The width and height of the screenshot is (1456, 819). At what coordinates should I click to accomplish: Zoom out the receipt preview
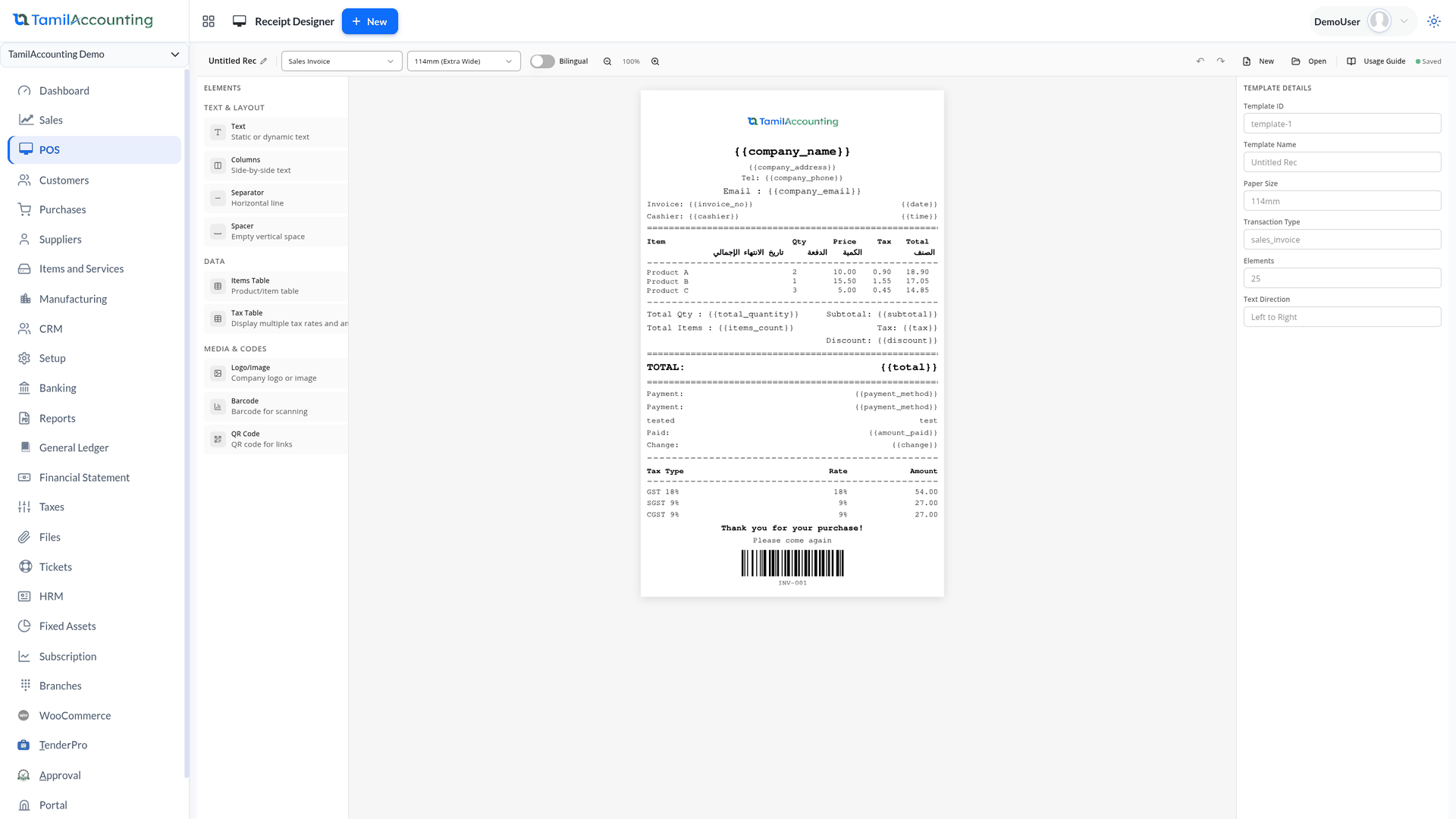(607, 61)
